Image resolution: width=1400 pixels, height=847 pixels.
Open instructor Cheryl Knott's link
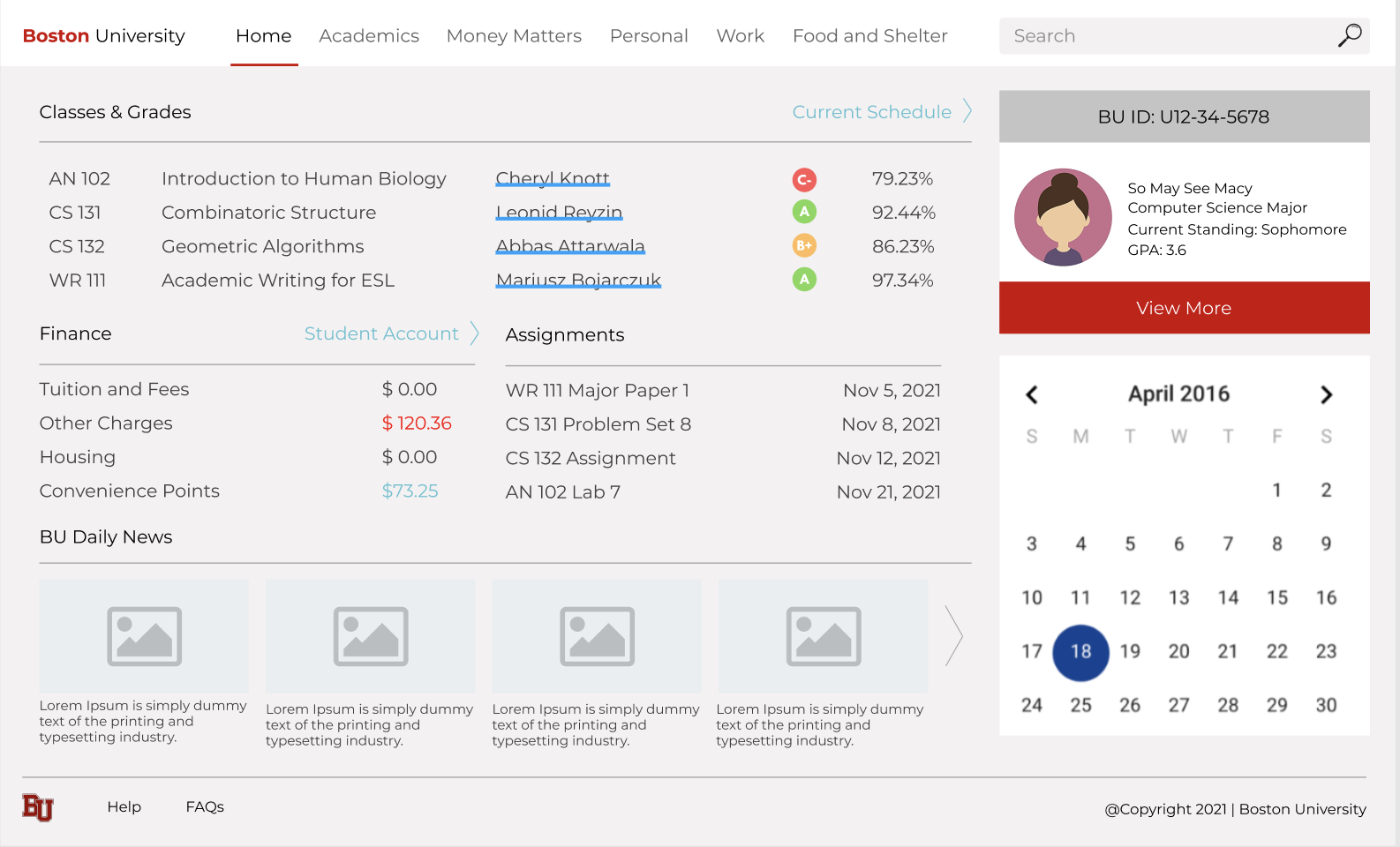coord(553,179)
